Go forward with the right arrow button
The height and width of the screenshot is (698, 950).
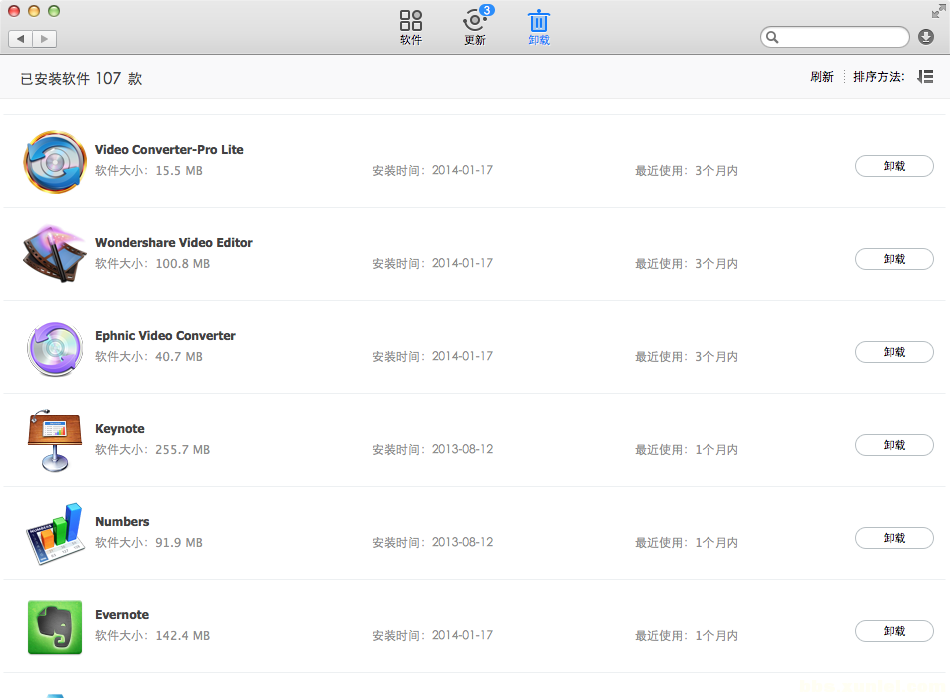pyautogui.click(x=44, y=39)
